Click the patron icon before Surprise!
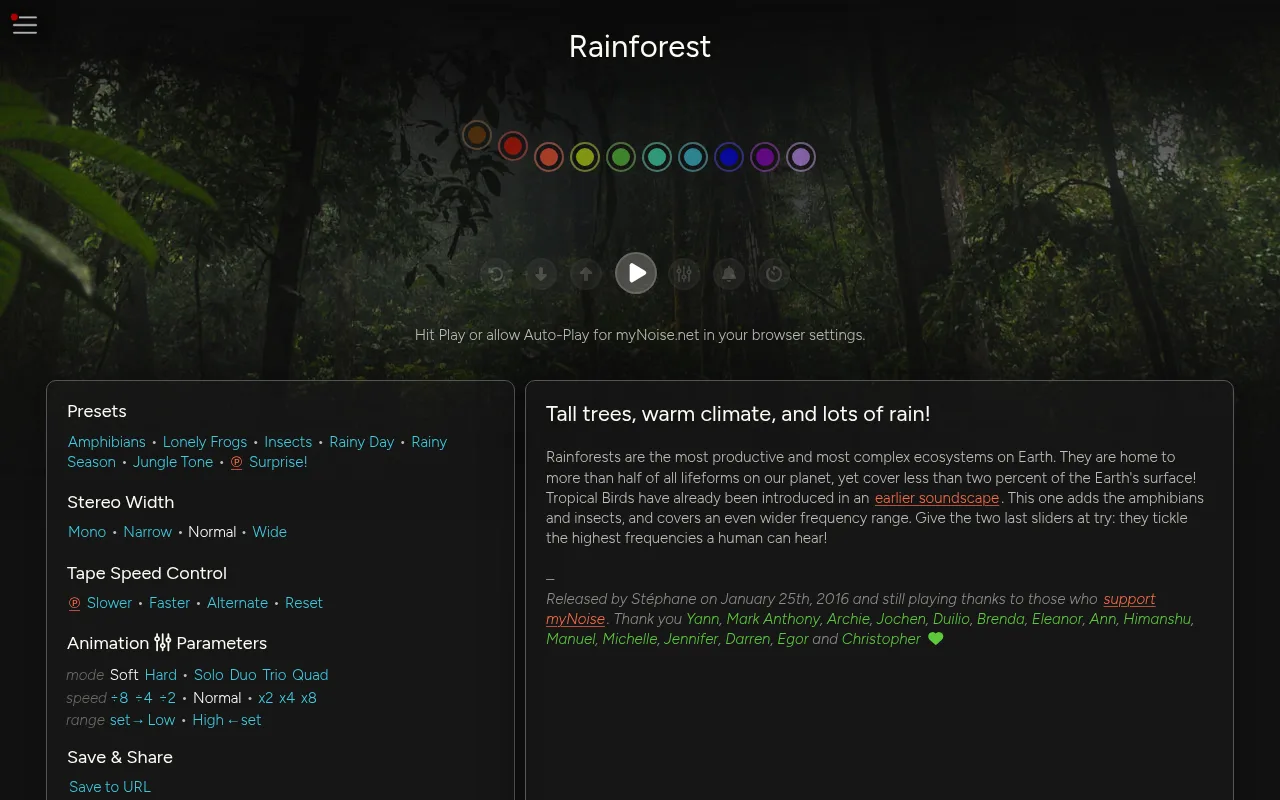The height and width of the screenshot is (800, 1280). pos(237,462)
